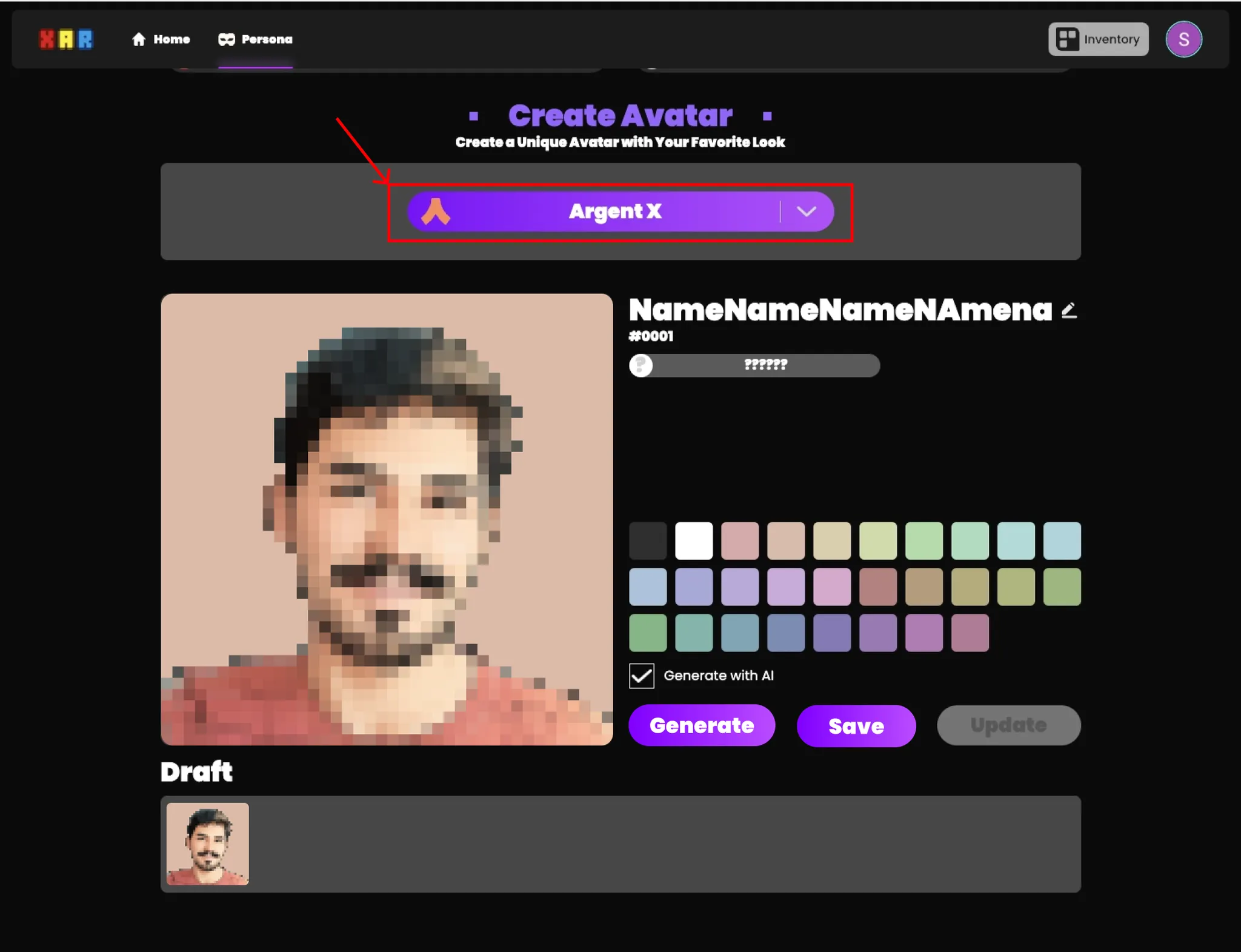The image size is (1241, 952).
Task: Click the greyed-out Update button
Action: click(1008, 725)
